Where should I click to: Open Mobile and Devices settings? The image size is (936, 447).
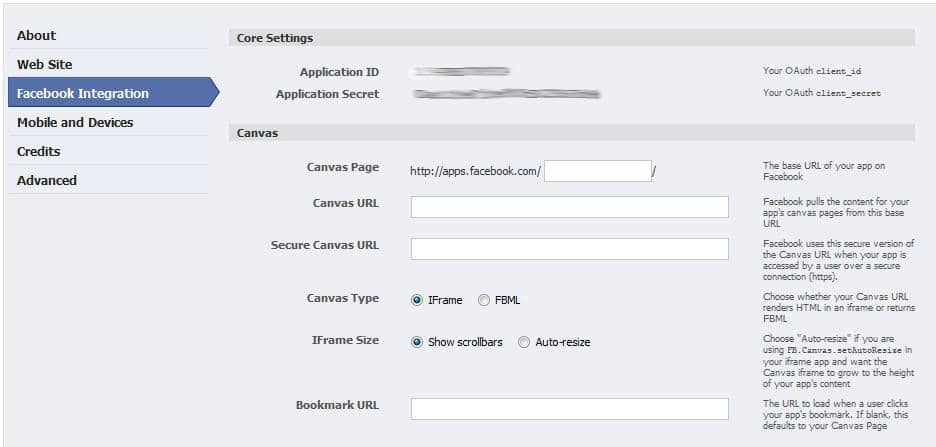pyautogui.click(x=75, y=122)
